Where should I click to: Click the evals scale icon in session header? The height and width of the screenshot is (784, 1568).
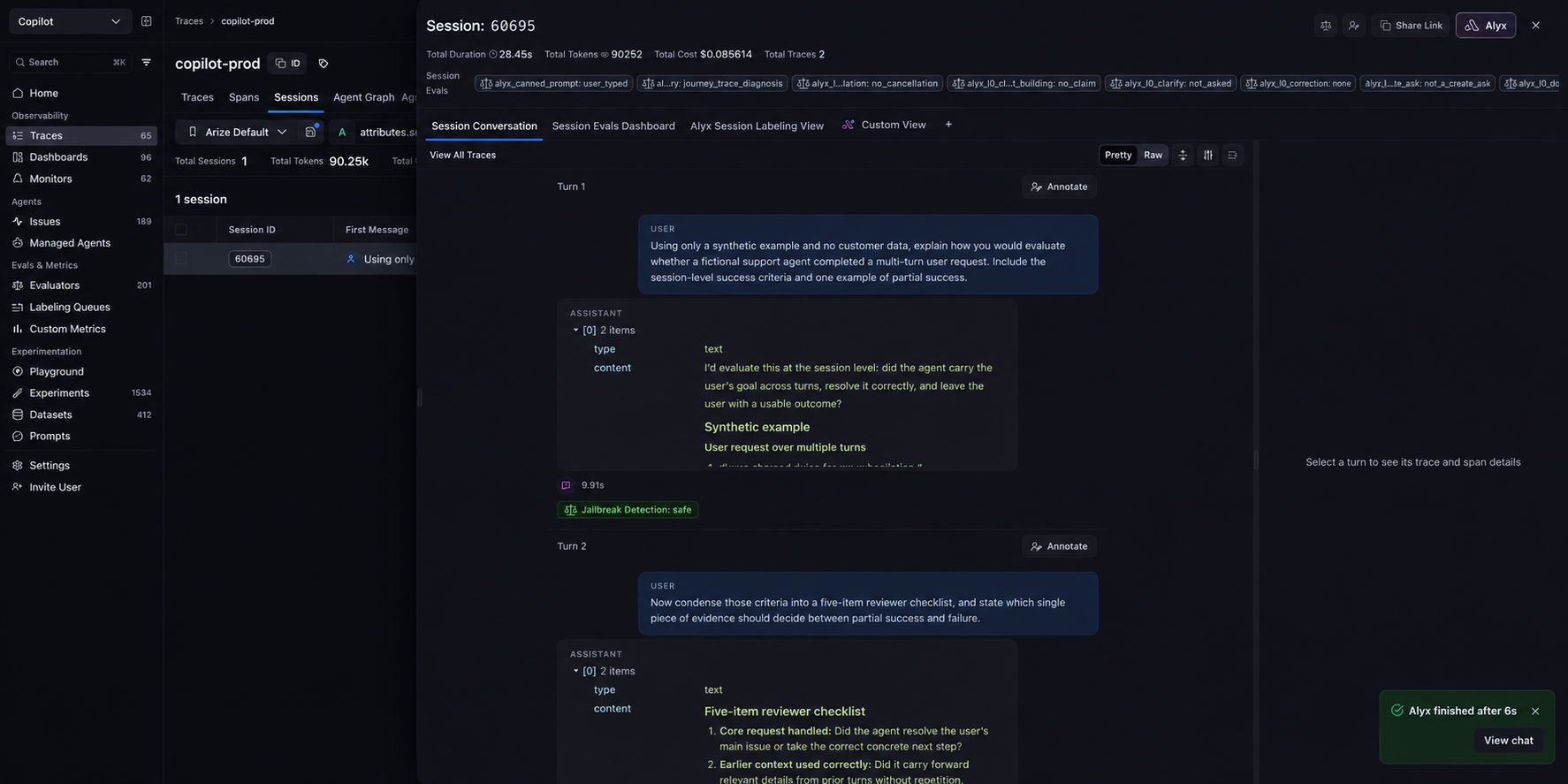click(1326, 26)
